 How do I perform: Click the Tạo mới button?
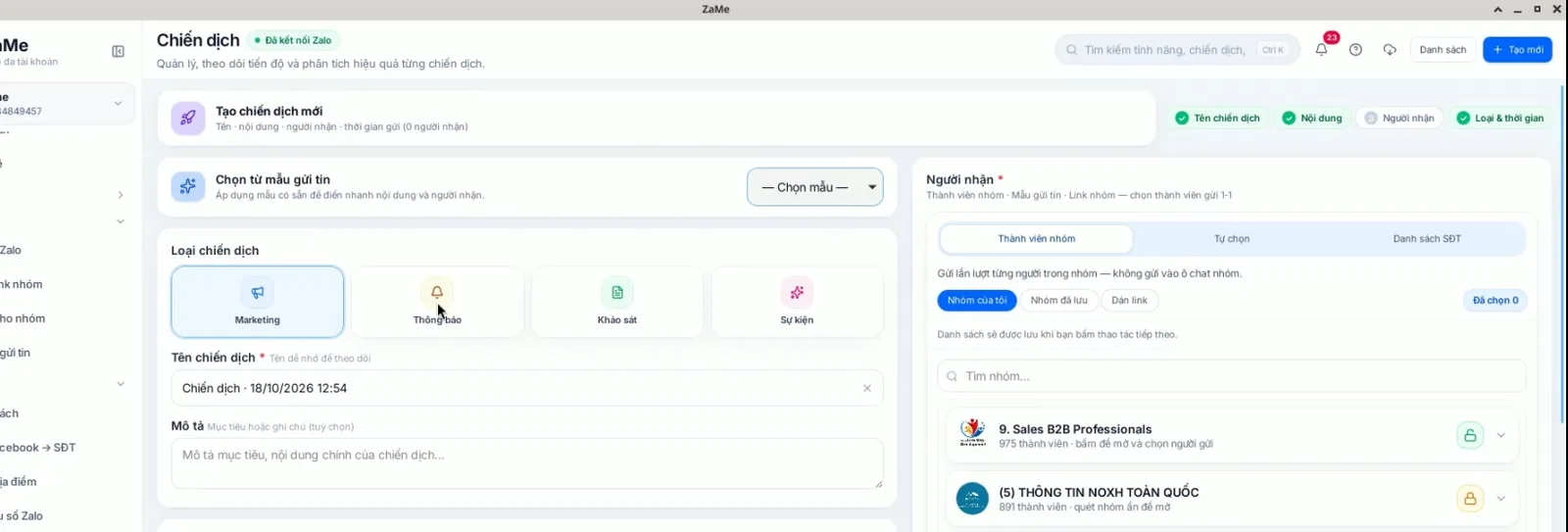(x=1518, y=50)
